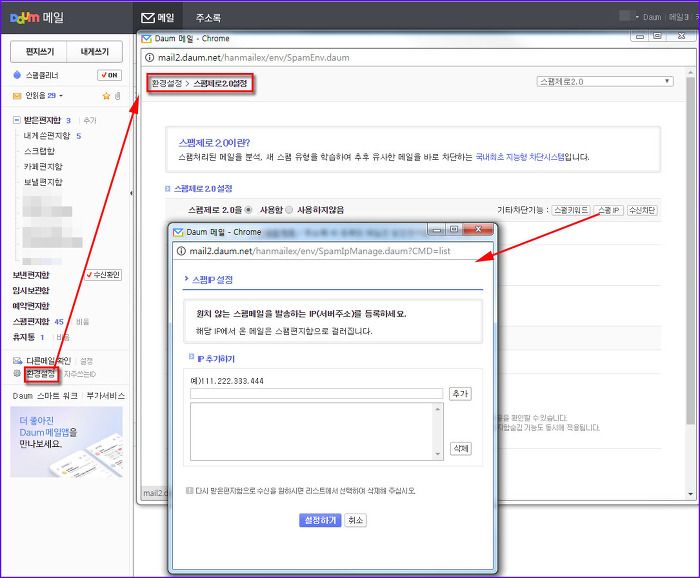700x578 pixels.
Task: Click the IP list scrollbar up arrow
Action: click(438, 409)
